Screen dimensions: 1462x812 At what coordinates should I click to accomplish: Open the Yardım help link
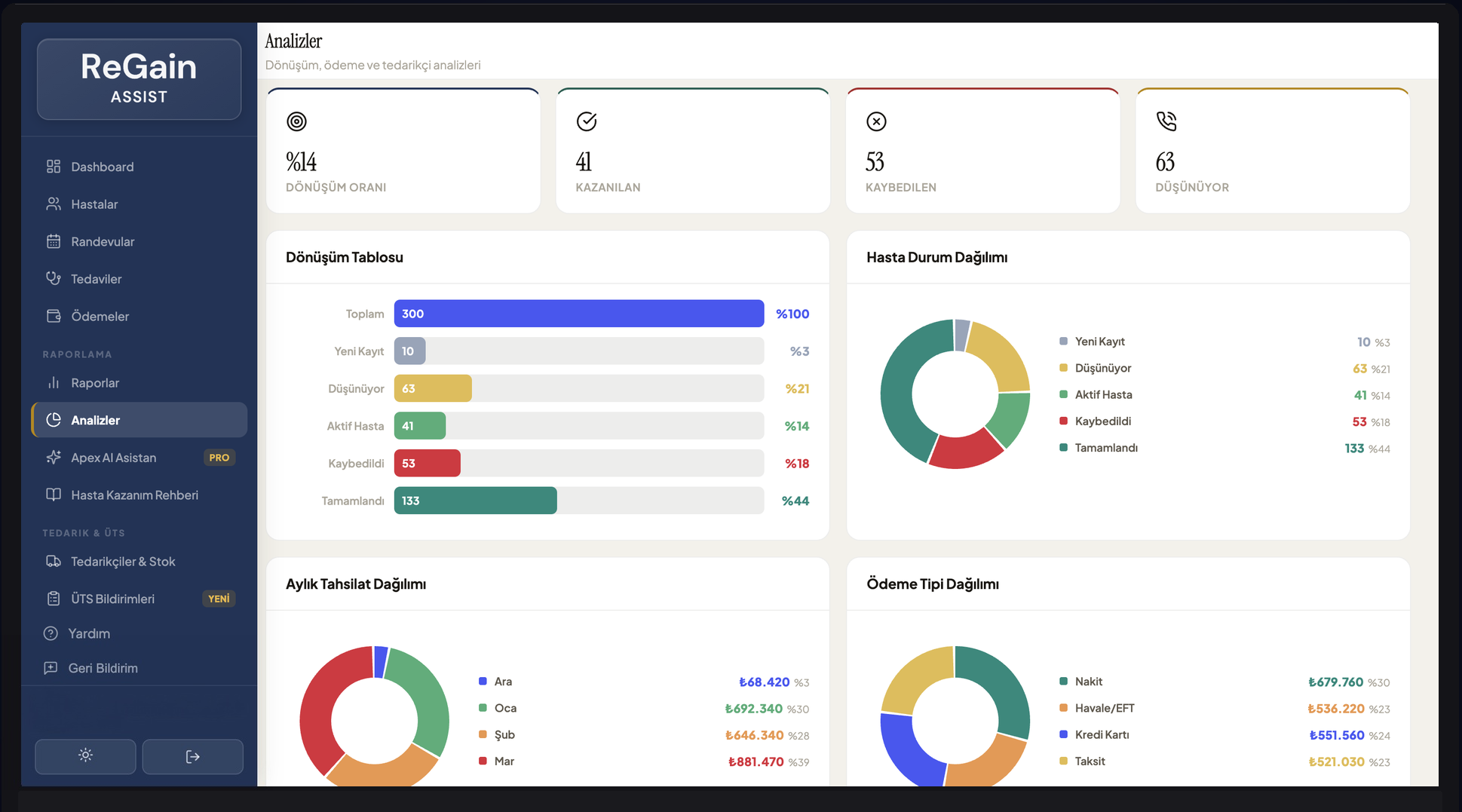[88, 633]
